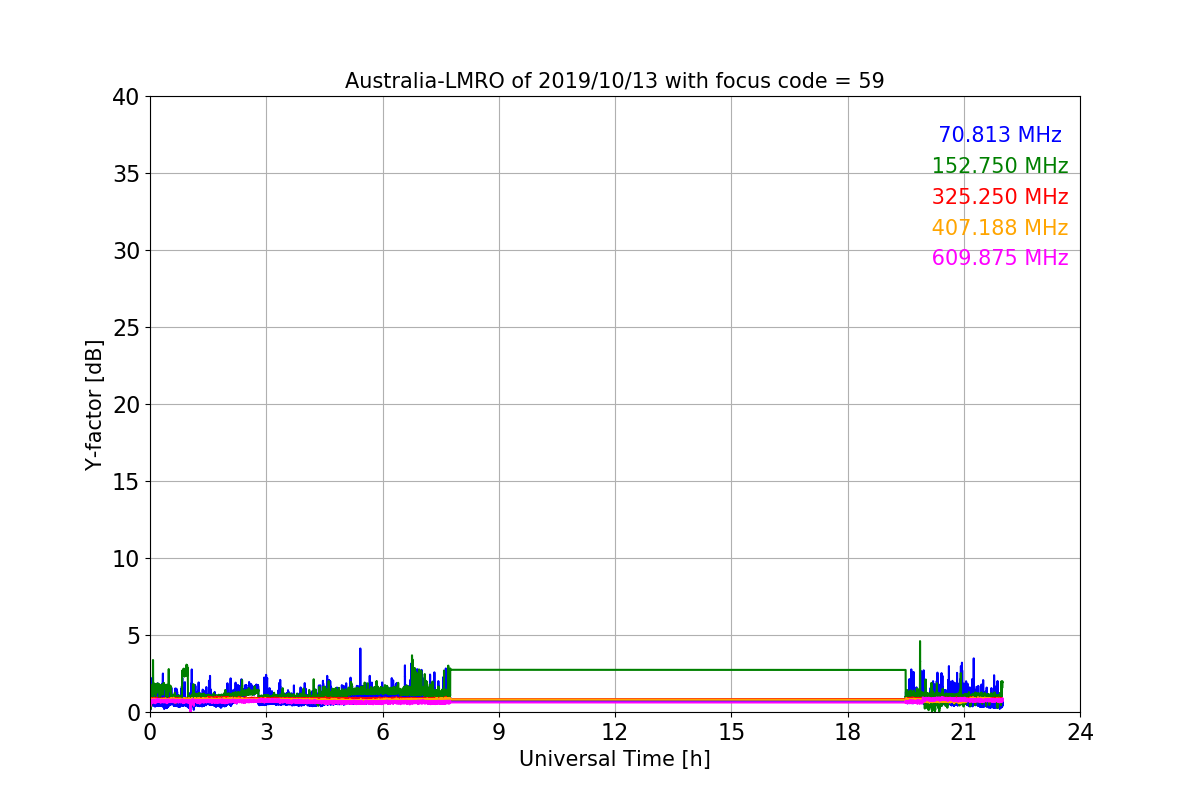Viewport: 1200px width, 800px height.
Task: Click the y-axis tick label 25
Action: [x=125, y=328]
